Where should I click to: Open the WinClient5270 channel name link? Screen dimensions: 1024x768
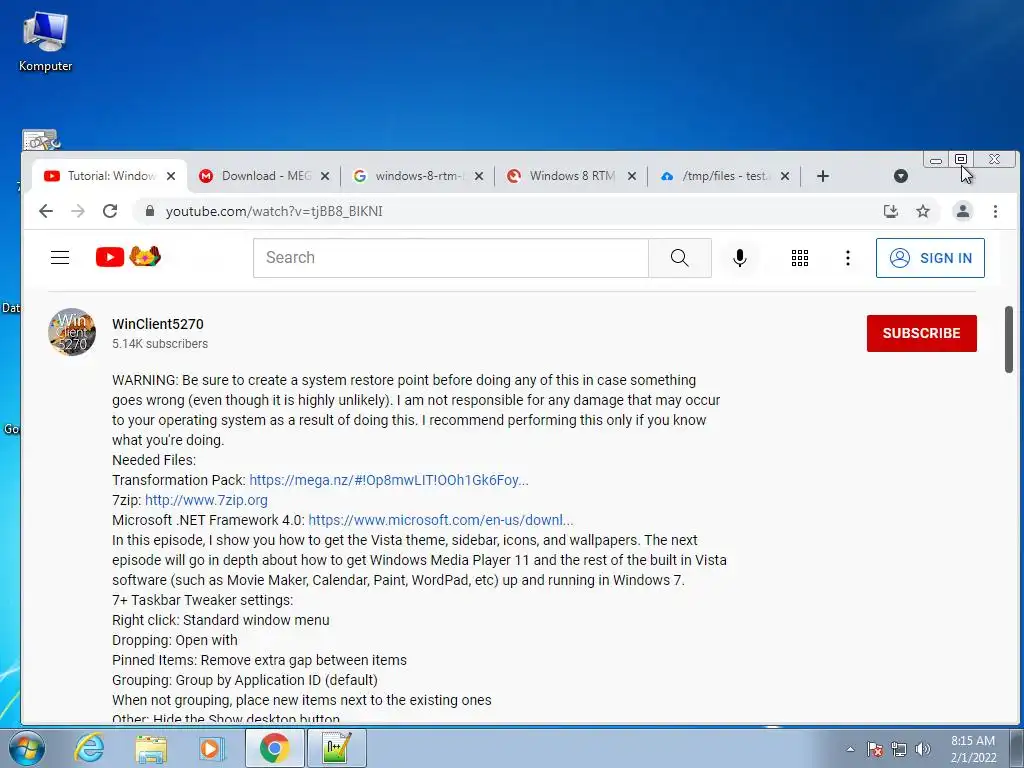[157, 324]
